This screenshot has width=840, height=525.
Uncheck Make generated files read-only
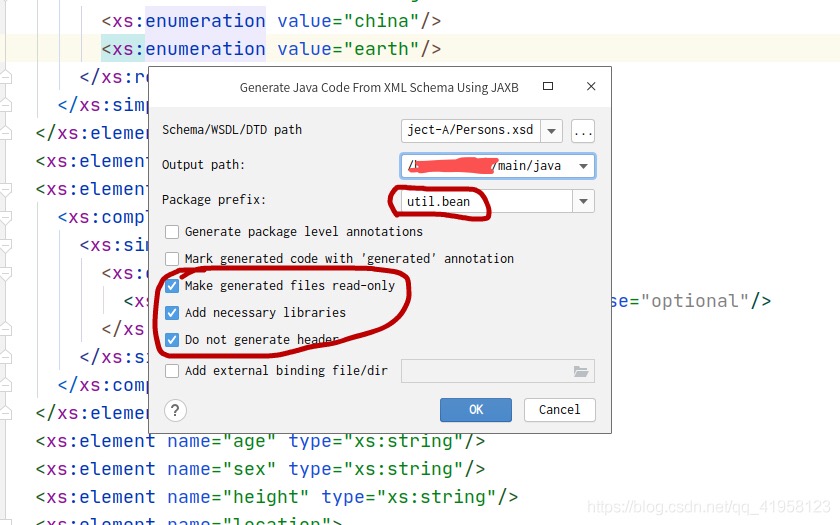[x=171, y=286]
